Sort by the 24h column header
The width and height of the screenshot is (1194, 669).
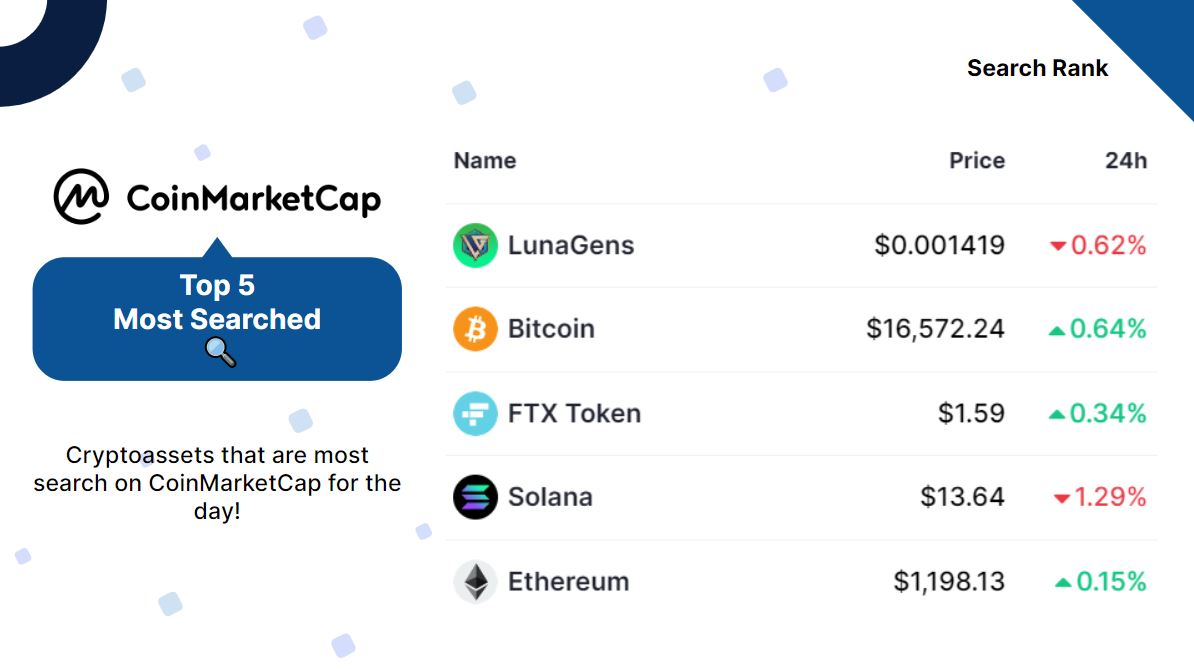[x=1126, y=161]
